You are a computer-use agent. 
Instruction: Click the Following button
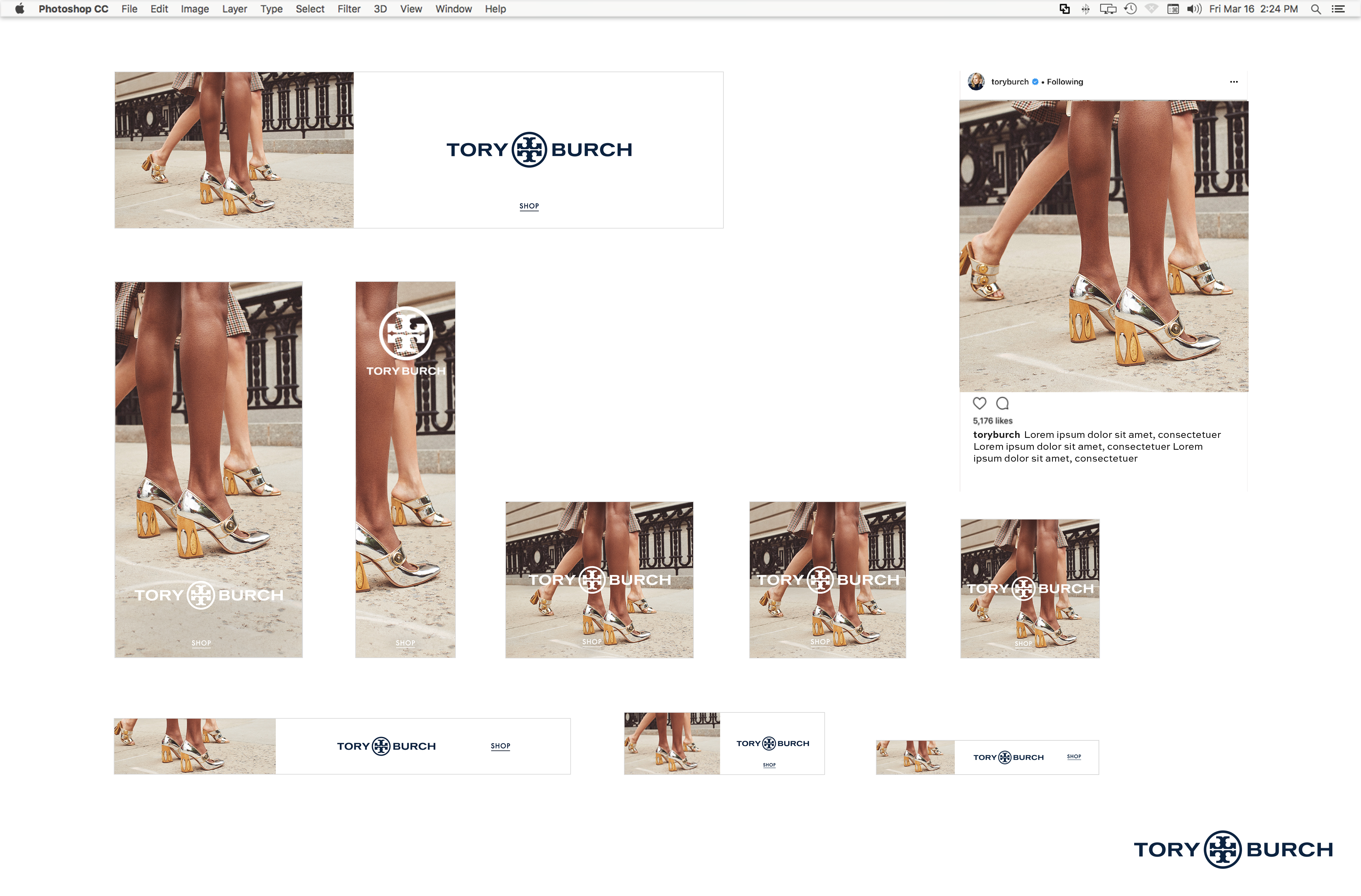tap(1065, 82)
